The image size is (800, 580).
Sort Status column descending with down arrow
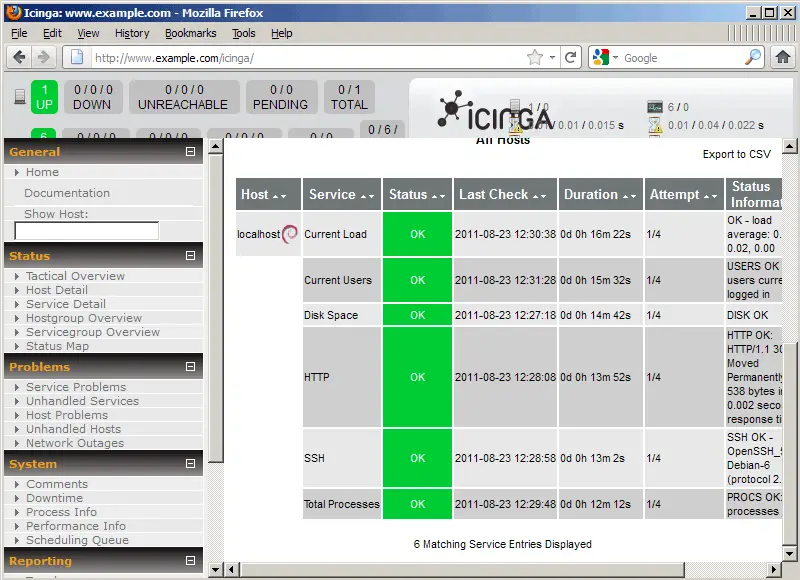pos(442,196)
